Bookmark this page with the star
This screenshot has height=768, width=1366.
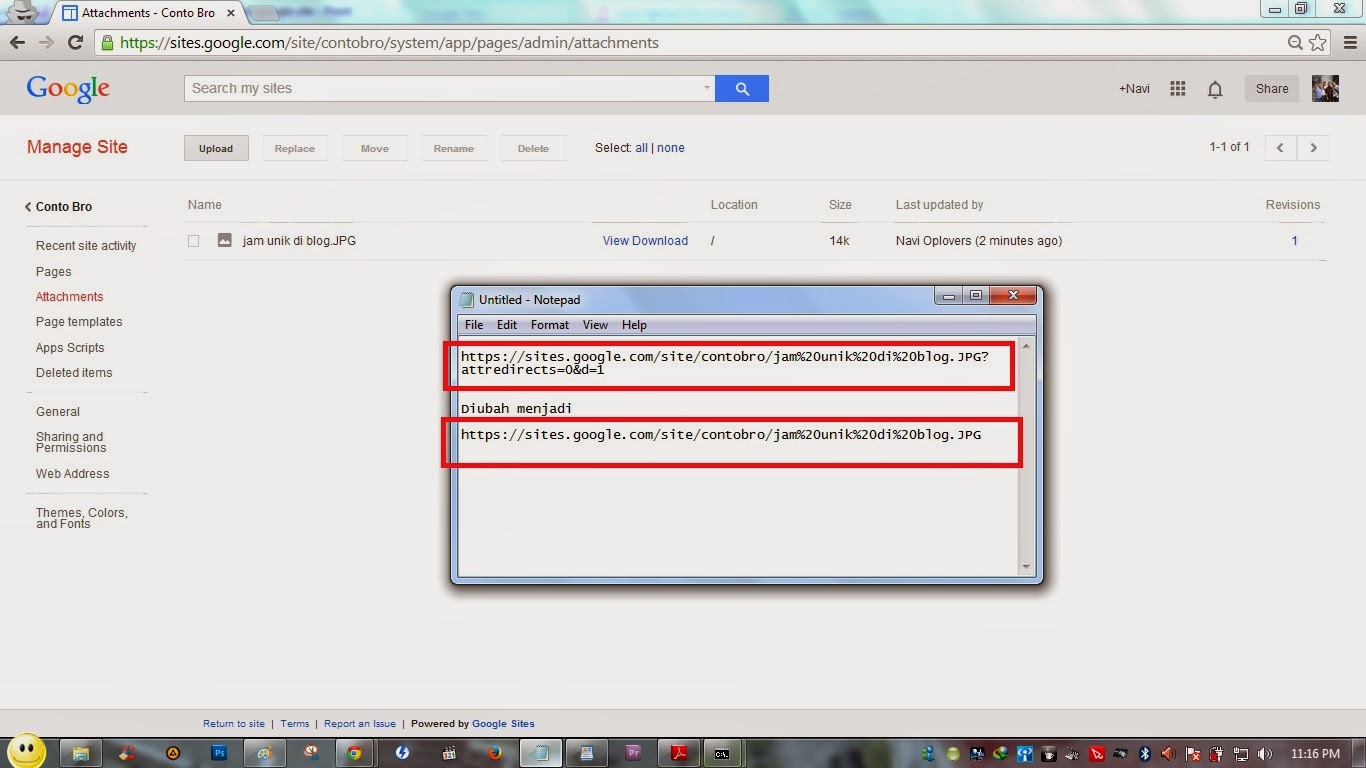1318,43
